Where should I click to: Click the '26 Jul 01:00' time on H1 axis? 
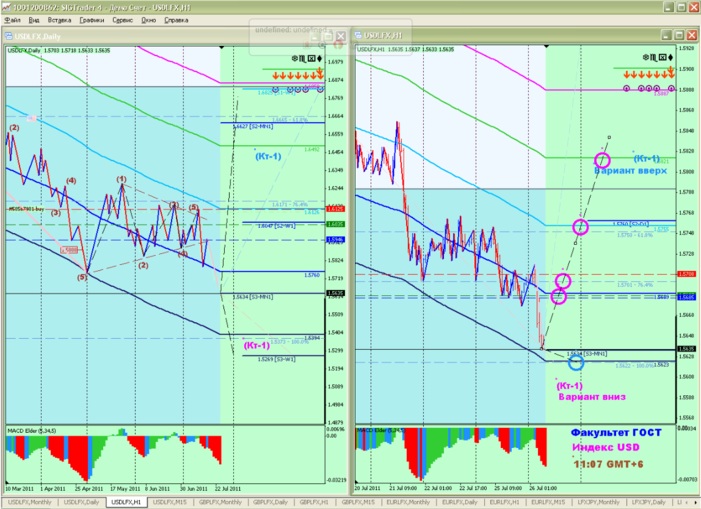point(543,488)
